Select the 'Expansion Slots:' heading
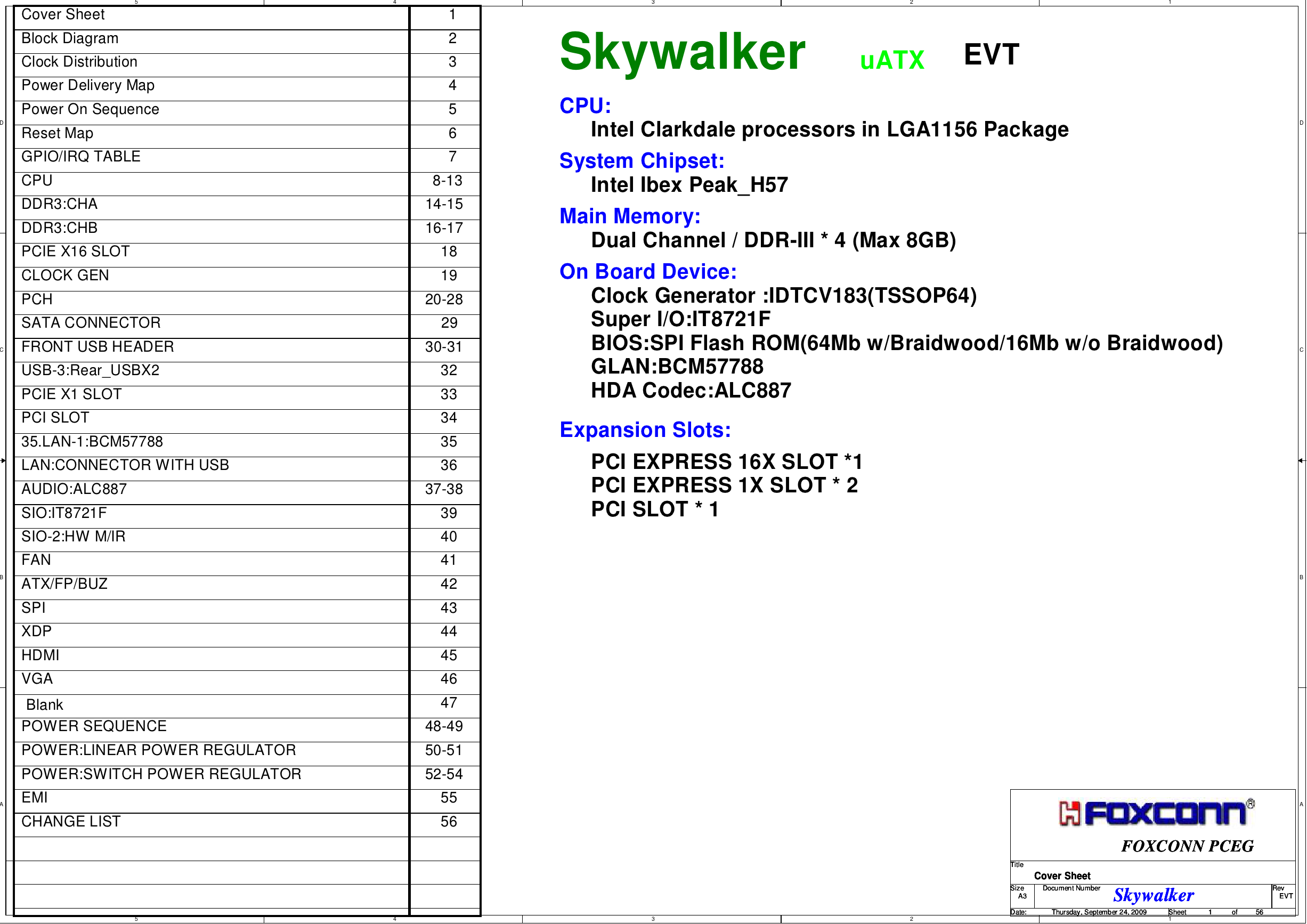 click(645, 430)
